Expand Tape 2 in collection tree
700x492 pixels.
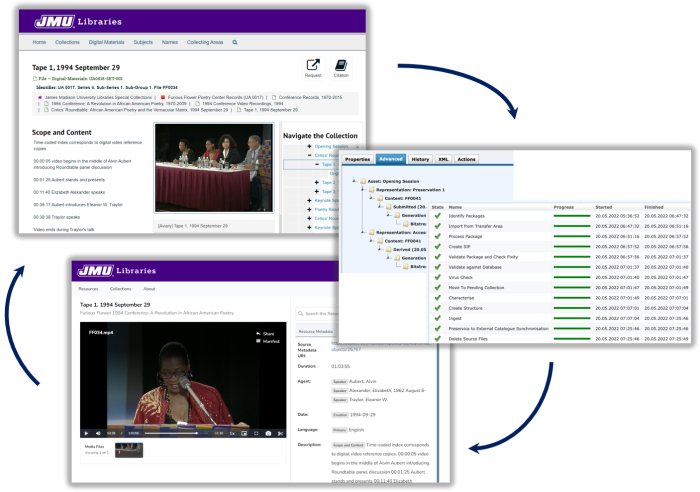click(x=317, y=182)
